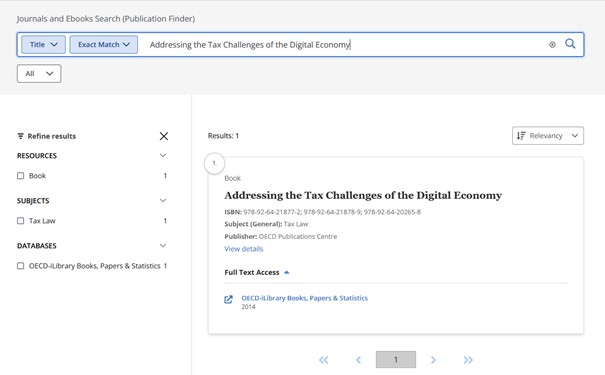Go to the first results page
Screen dimensions: 605x375
point(323,360)
